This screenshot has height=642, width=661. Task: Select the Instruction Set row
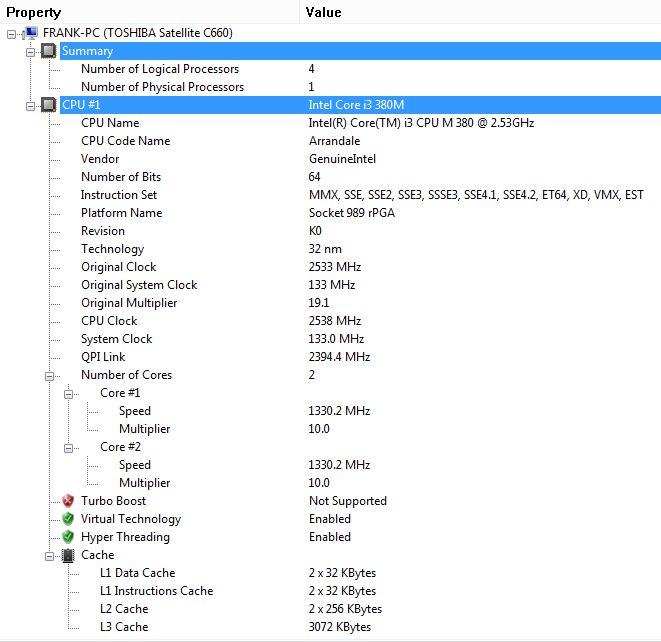[x=330, y=195]
